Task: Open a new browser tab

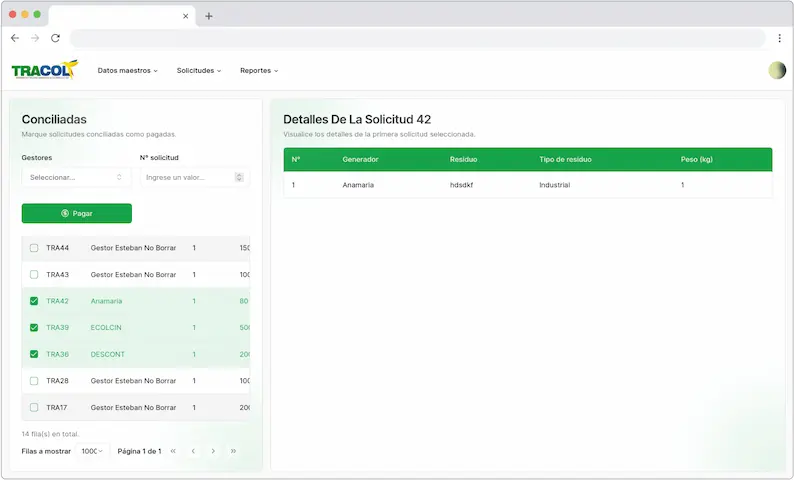Action: click(209, 16)
